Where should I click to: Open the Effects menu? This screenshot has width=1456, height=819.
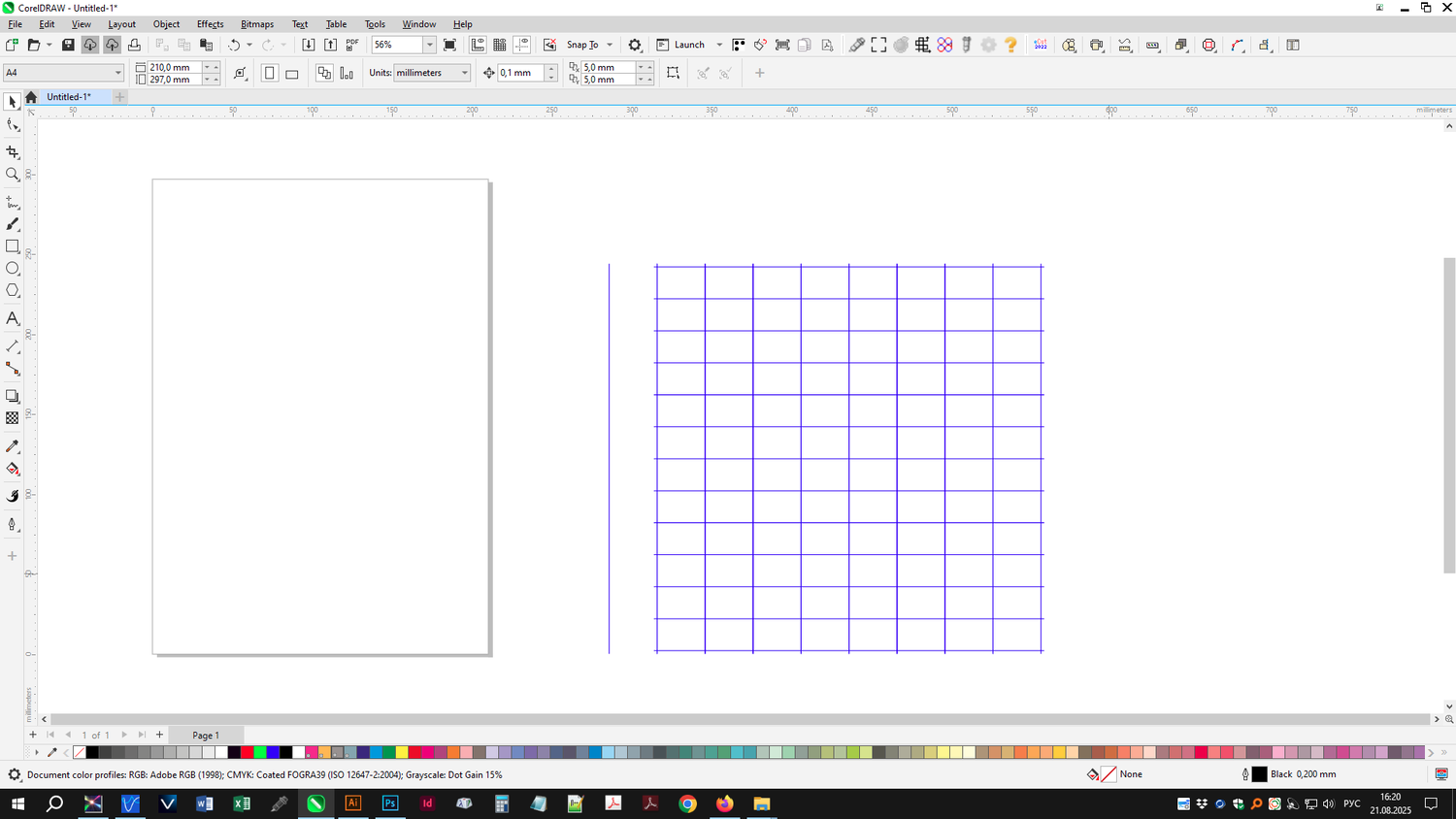[210, 24]
